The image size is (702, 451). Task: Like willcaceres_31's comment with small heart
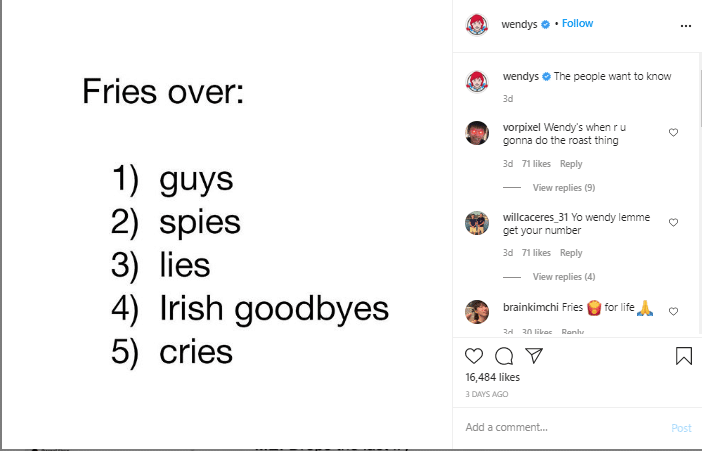673,222
